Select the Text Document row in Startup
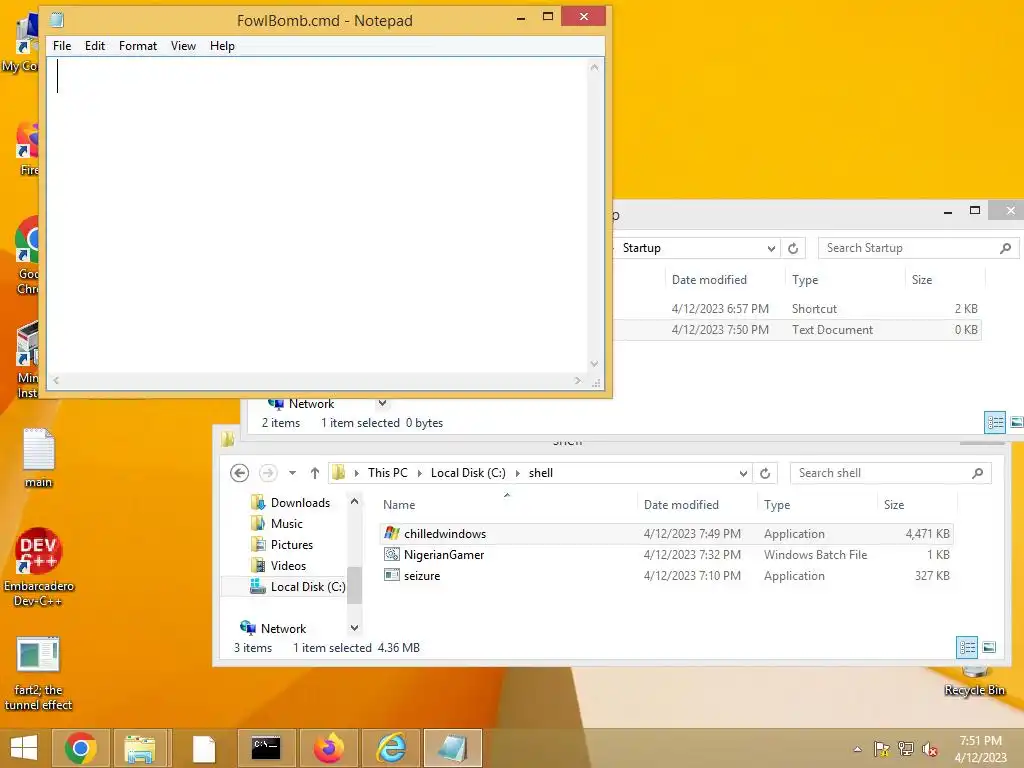 point(797,330)
